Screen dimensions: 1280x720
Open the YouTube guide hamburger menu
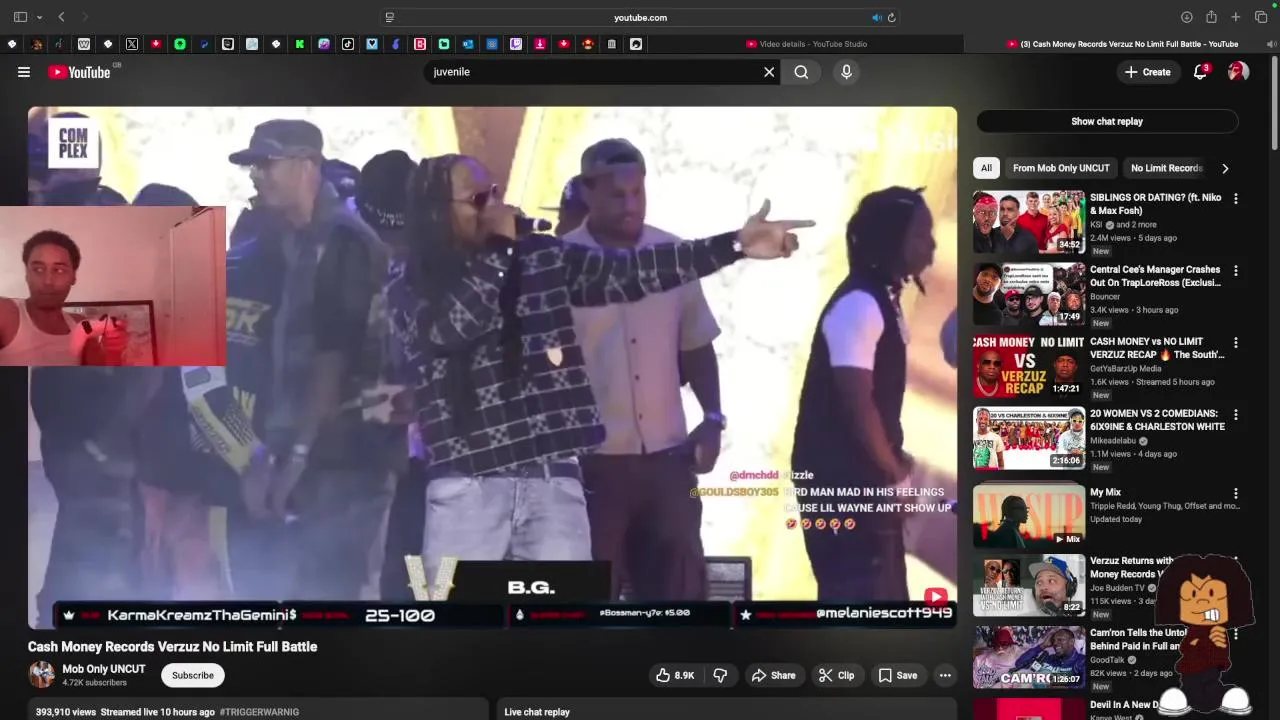pos(24,72)
